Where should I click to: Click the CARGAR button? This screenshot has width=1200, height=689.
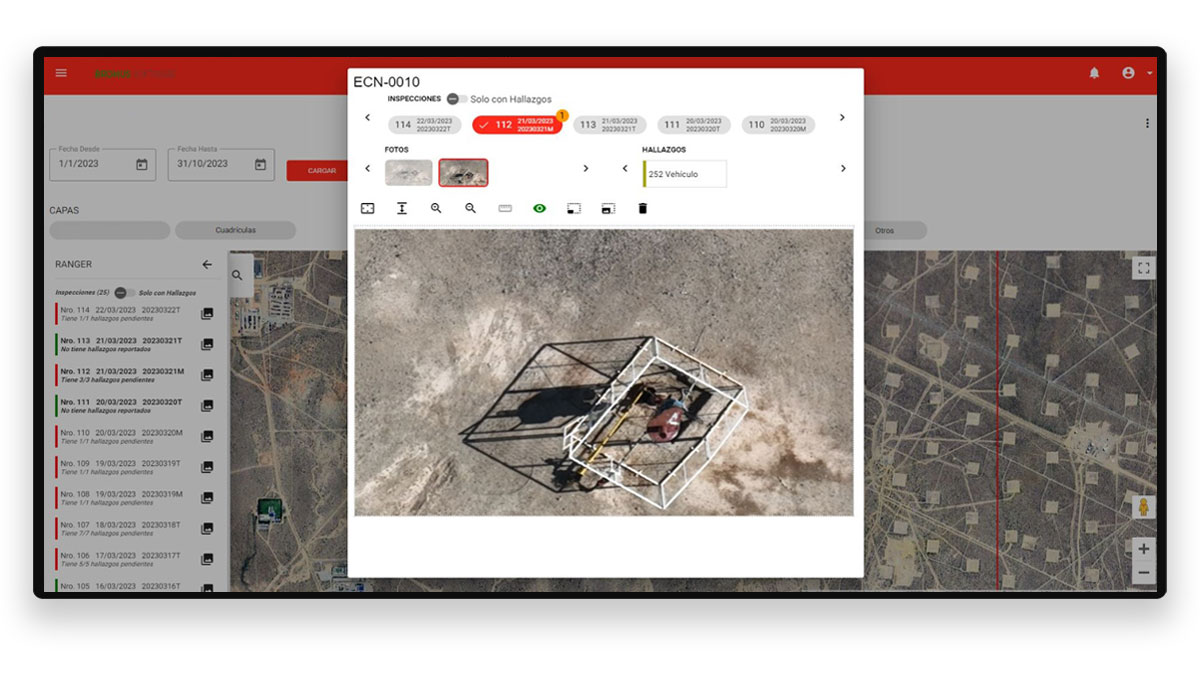coord(321,171)
